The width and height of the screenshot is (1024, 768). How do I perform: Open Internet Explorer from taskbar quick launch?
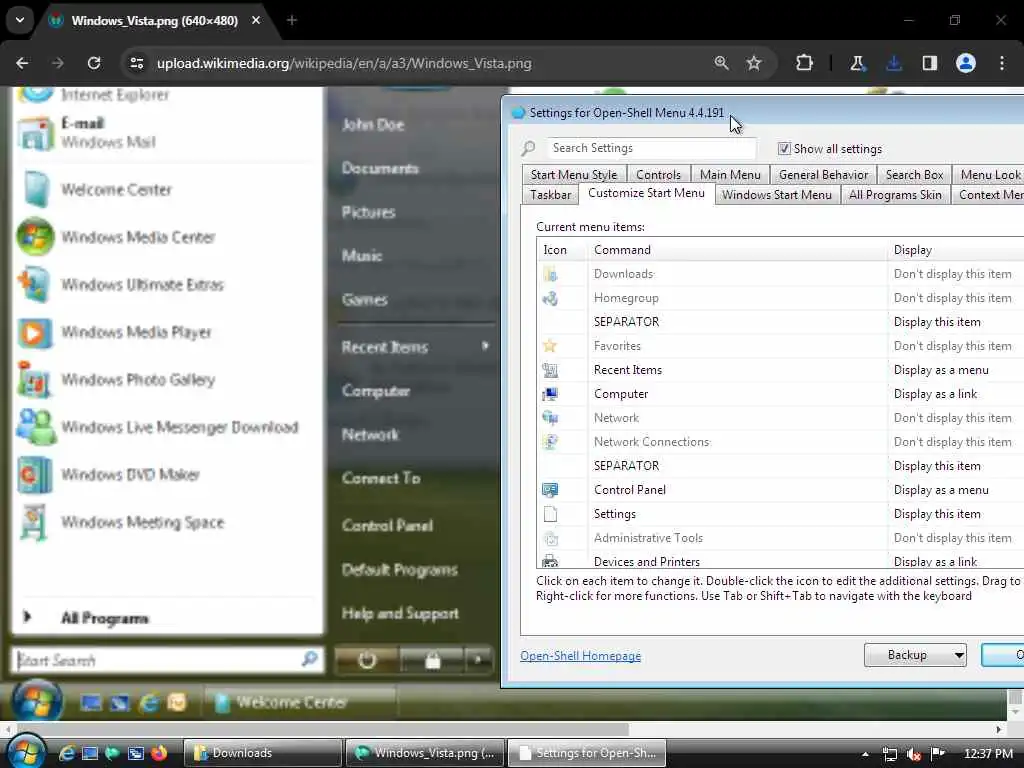[67, 753]
